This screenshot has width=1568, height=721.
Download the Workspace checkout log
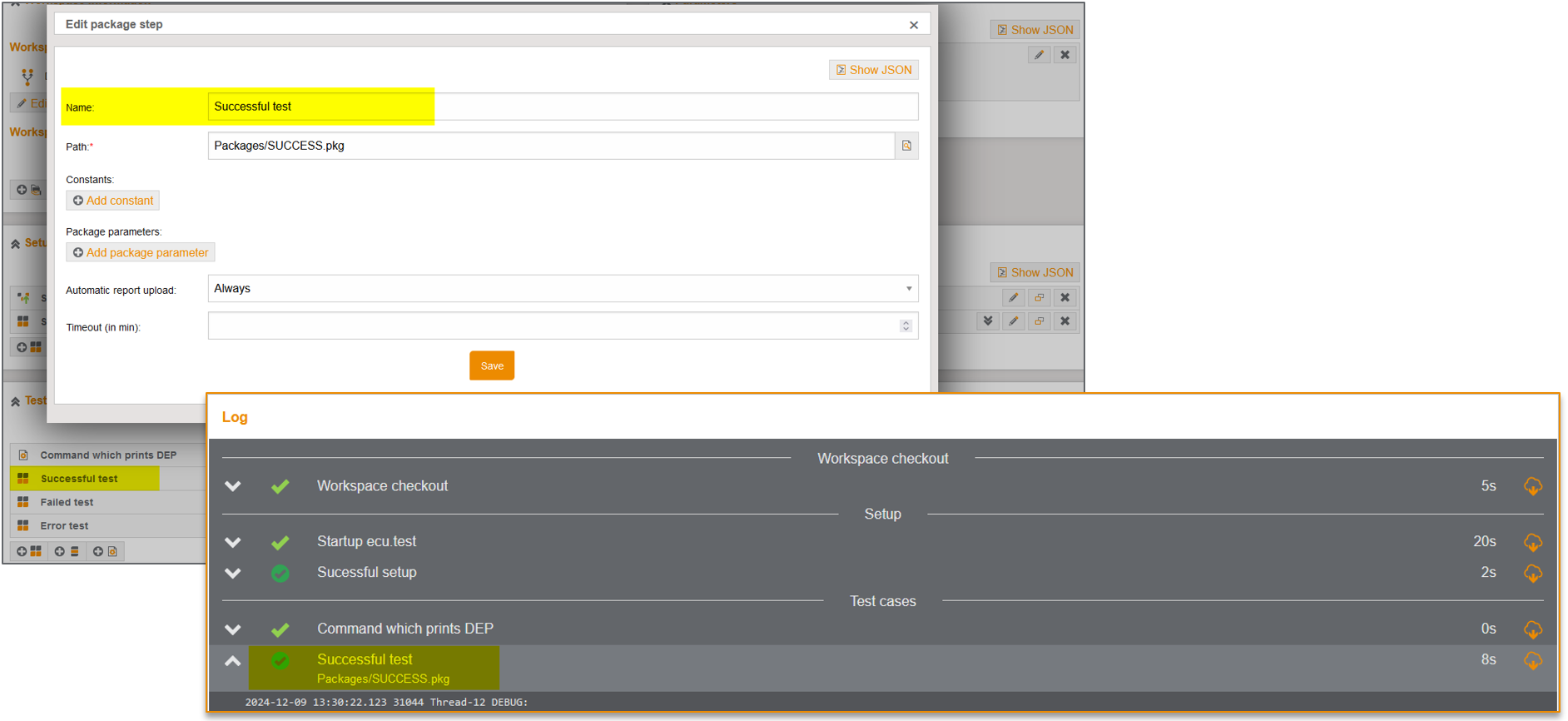click(1532, 486)
